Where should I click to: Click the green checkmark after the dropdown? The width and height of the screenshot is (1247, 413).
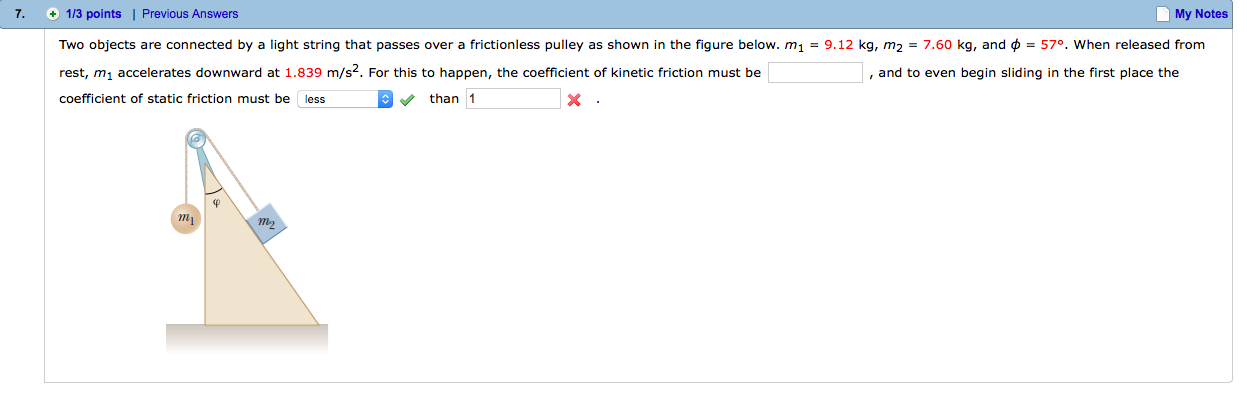point(407,99)
